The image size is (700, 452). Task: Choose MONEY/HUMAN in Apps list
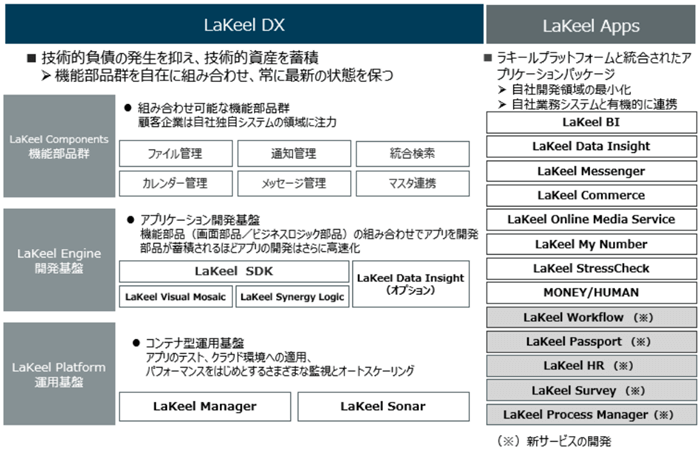coord(591,293)
